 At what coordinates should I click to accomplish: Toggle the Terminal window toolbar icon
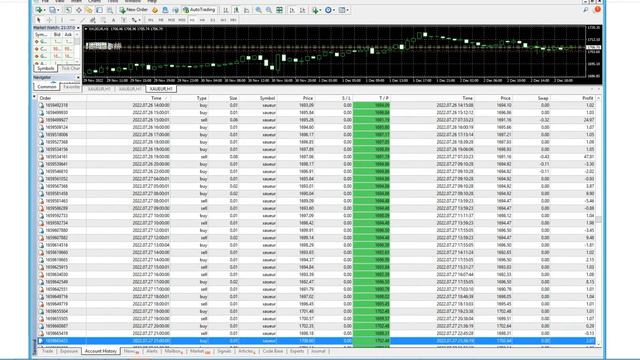[x=99, y=10]
